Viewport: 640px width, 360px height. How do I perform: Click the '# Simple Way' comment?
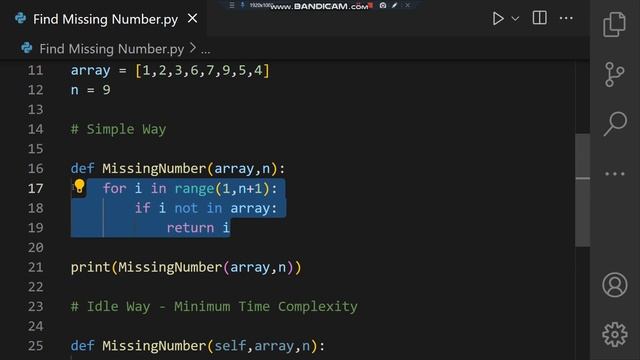coord(118,129)
